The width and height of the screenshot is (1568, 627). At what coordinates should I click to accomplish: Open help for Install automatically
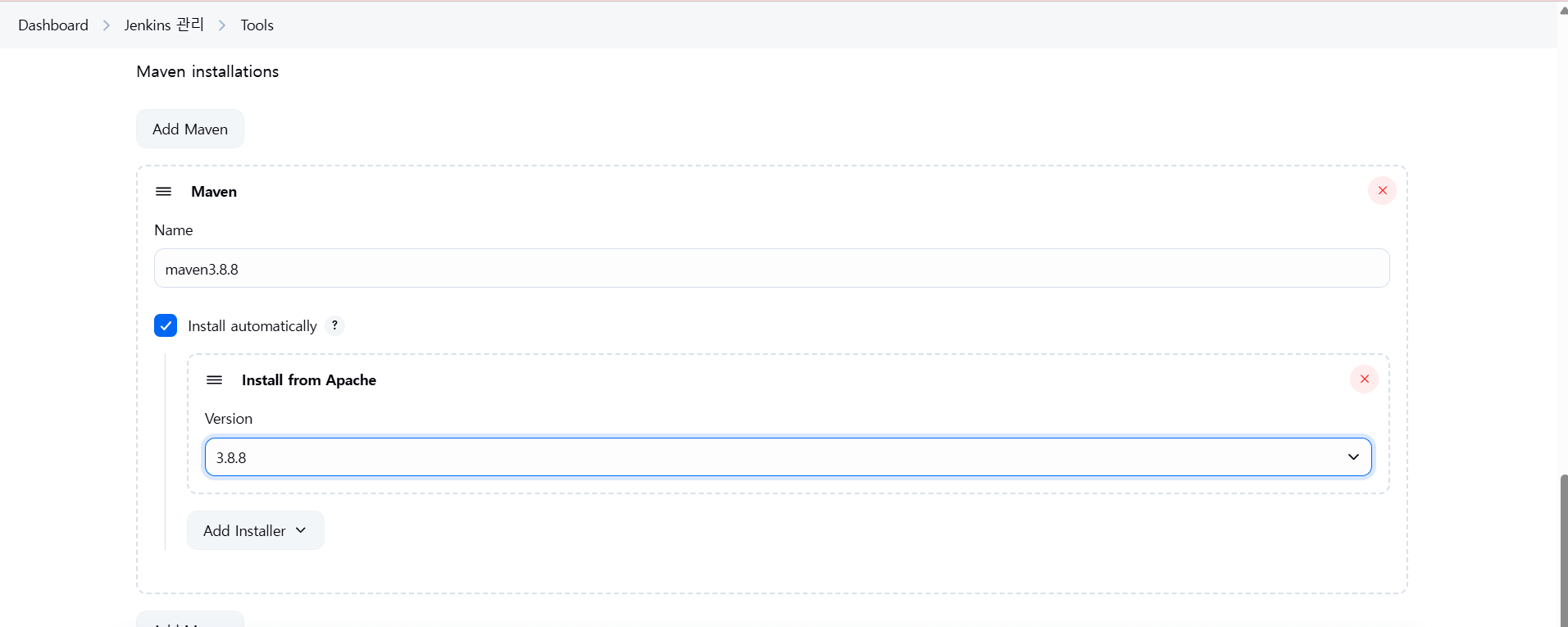[x=334, y=325]
